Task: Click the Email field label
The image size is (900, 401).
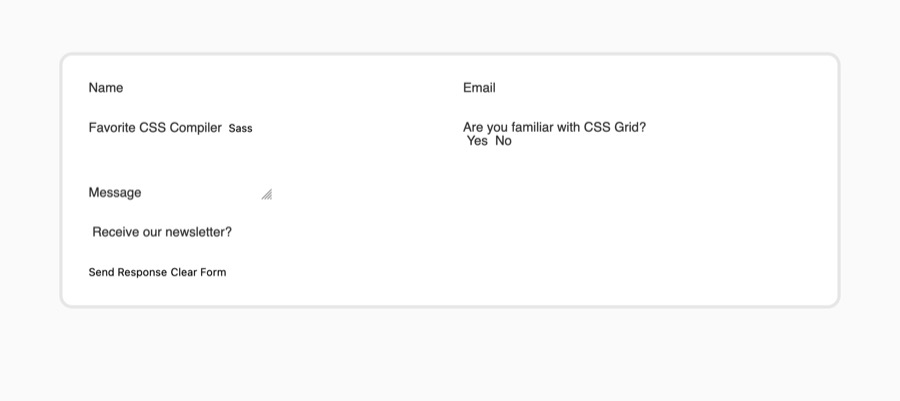Action: 479,88
